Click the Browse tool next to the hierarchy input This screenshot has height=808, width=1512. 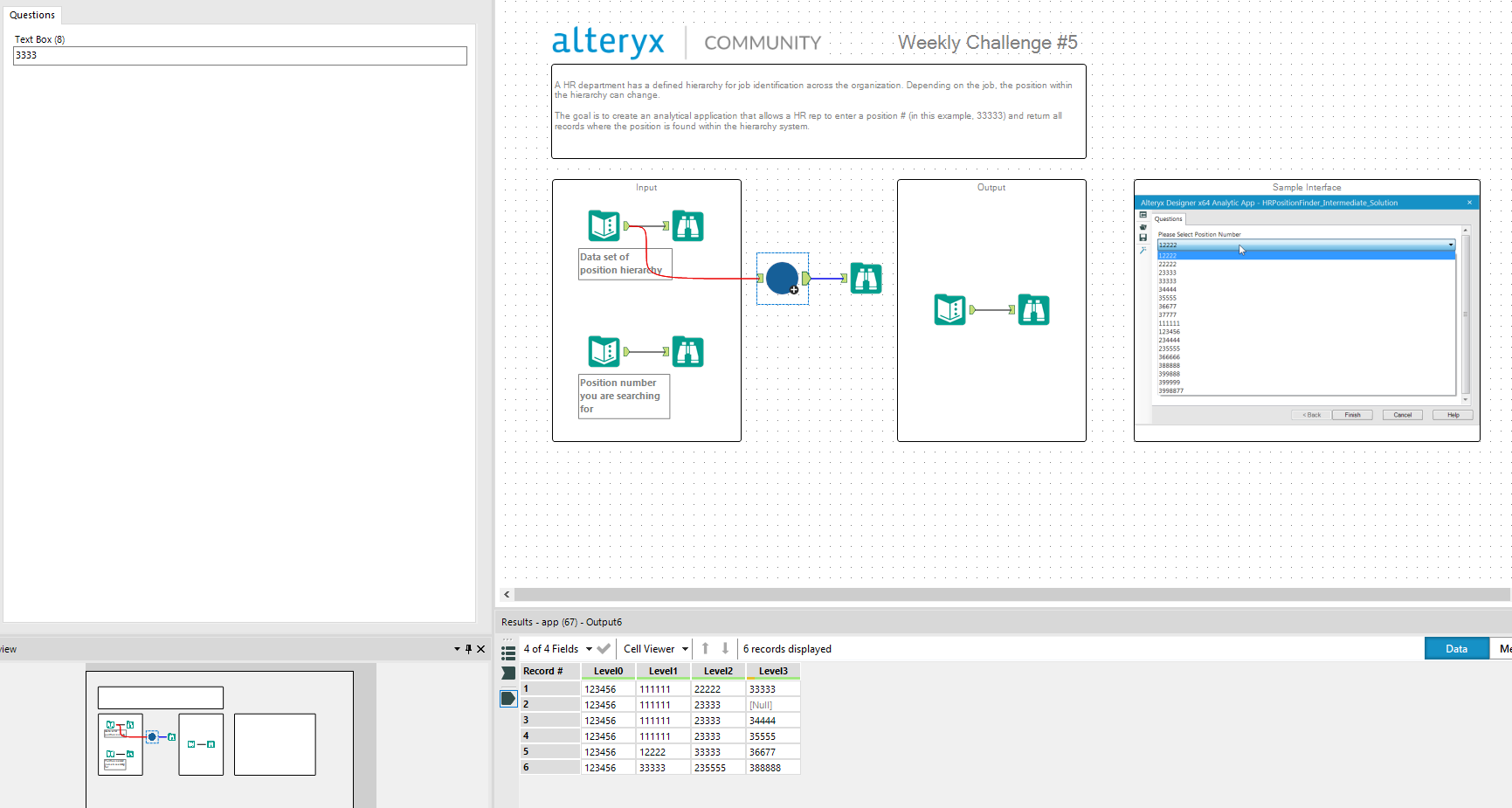tap(688, 225)
